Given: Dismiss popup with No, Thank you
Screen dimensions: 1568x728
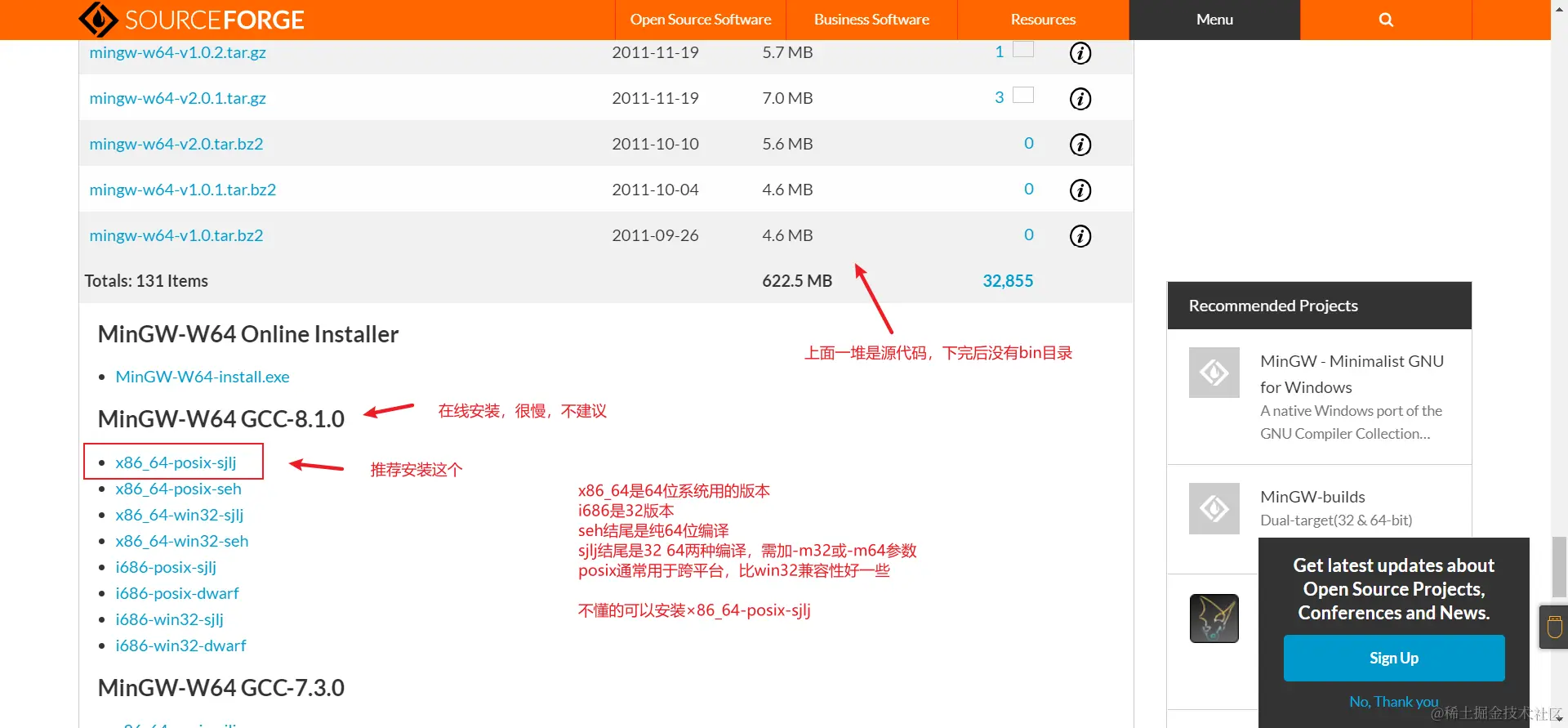Looking at the screenshot, I should pos(1394,702).
